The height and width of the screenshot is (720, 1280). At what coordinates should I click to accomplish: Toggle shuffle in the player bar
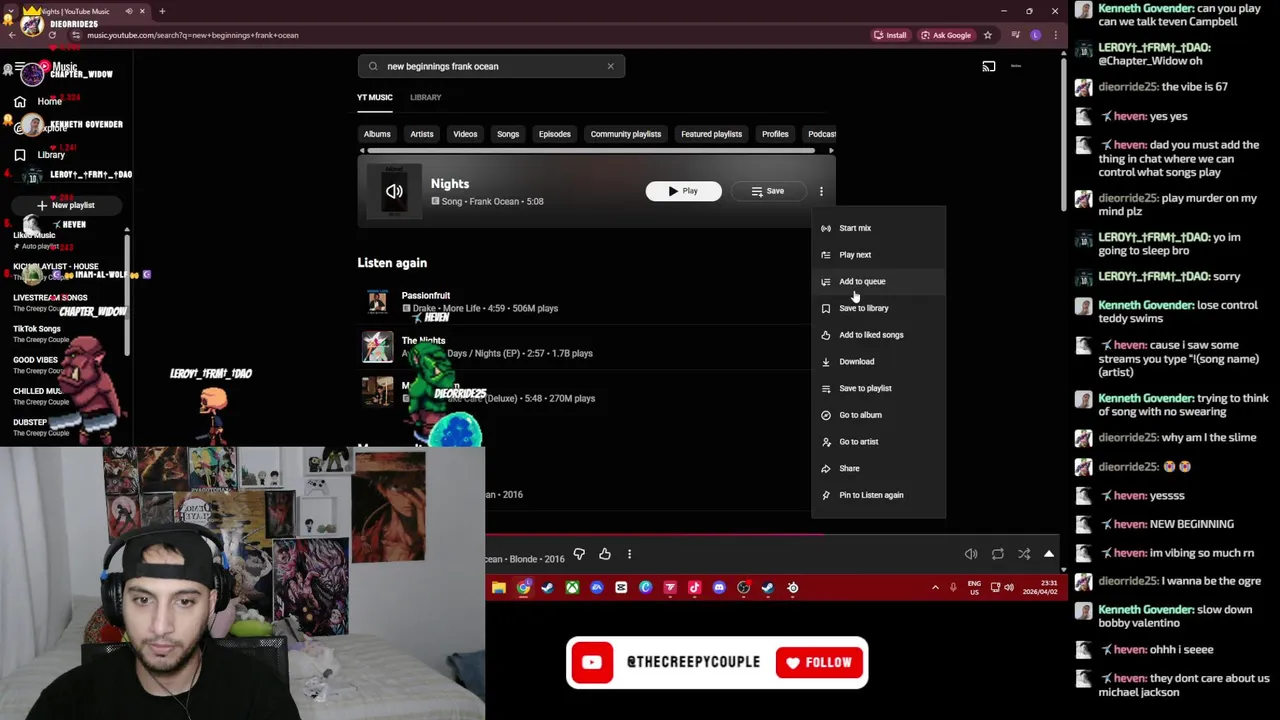(1024, 554)
